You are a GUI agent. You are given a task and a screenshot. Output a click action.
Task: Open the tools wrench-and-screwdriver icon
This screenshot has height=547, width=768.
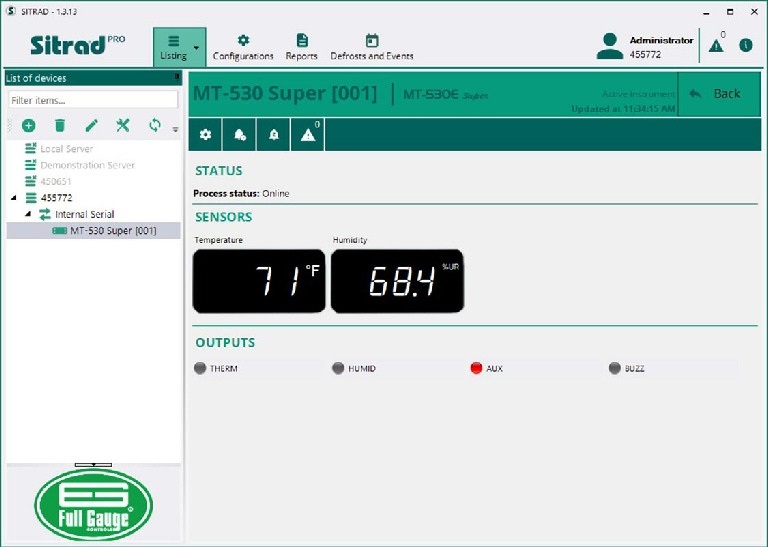(123, 126)
